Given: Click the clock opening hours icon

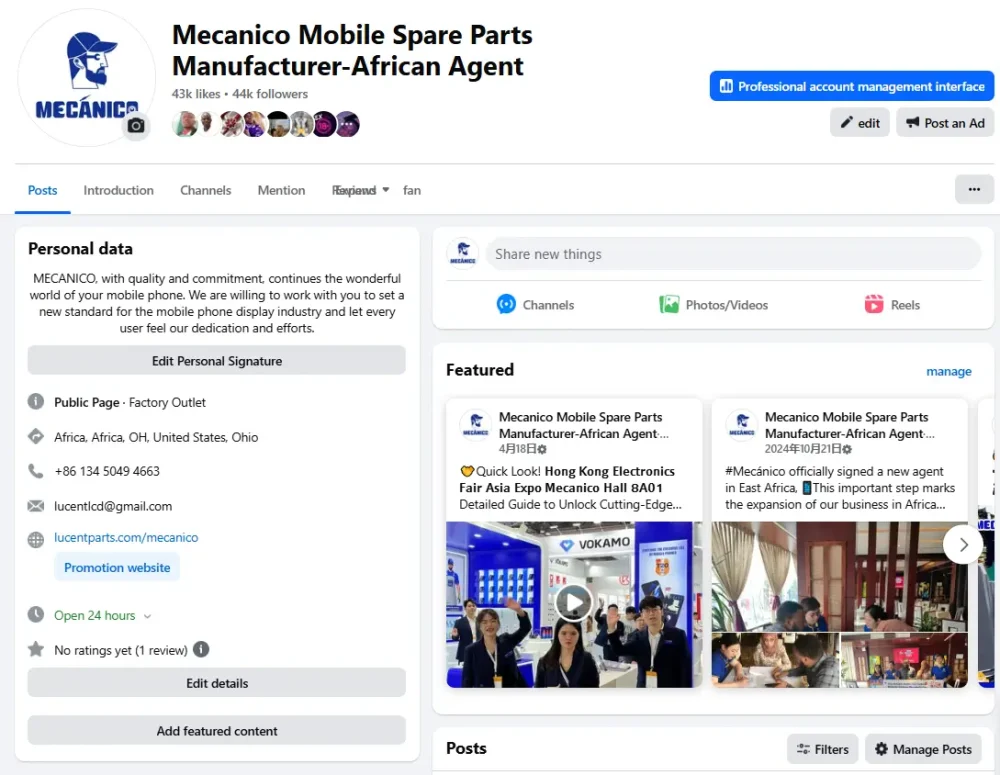Looking at the screenshot, I should 36,615.
